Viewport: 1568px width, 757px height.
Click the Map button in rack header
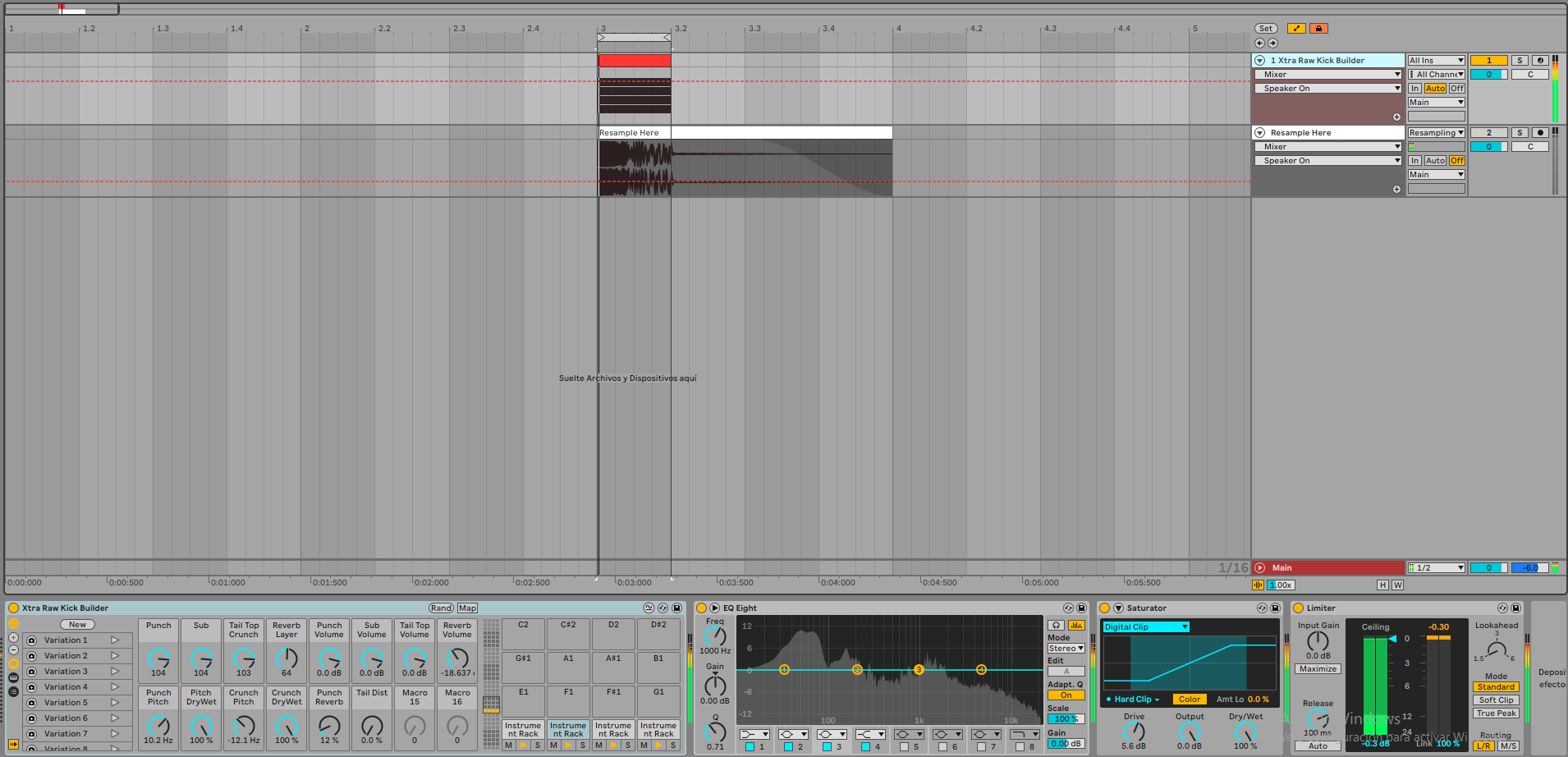pos(467,608)
